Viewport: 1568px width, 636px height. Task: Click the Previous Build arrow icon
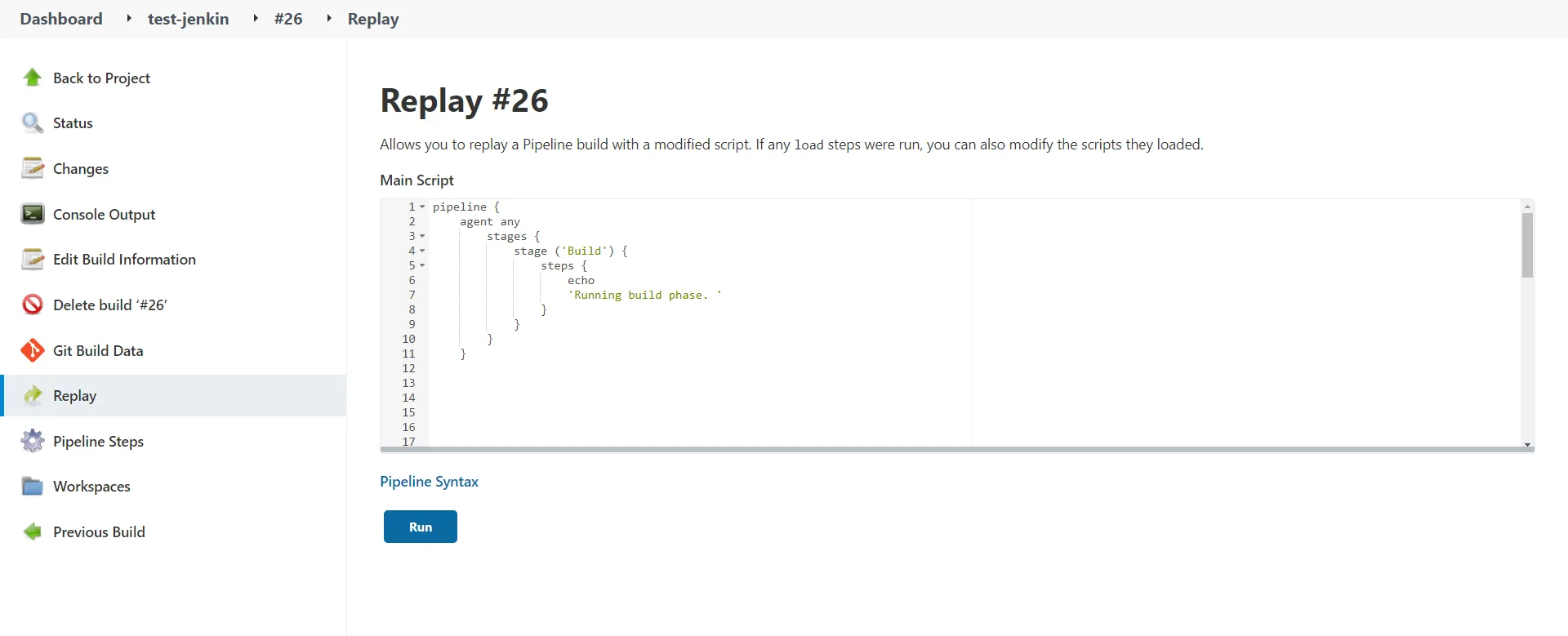[x=33, y=531]
